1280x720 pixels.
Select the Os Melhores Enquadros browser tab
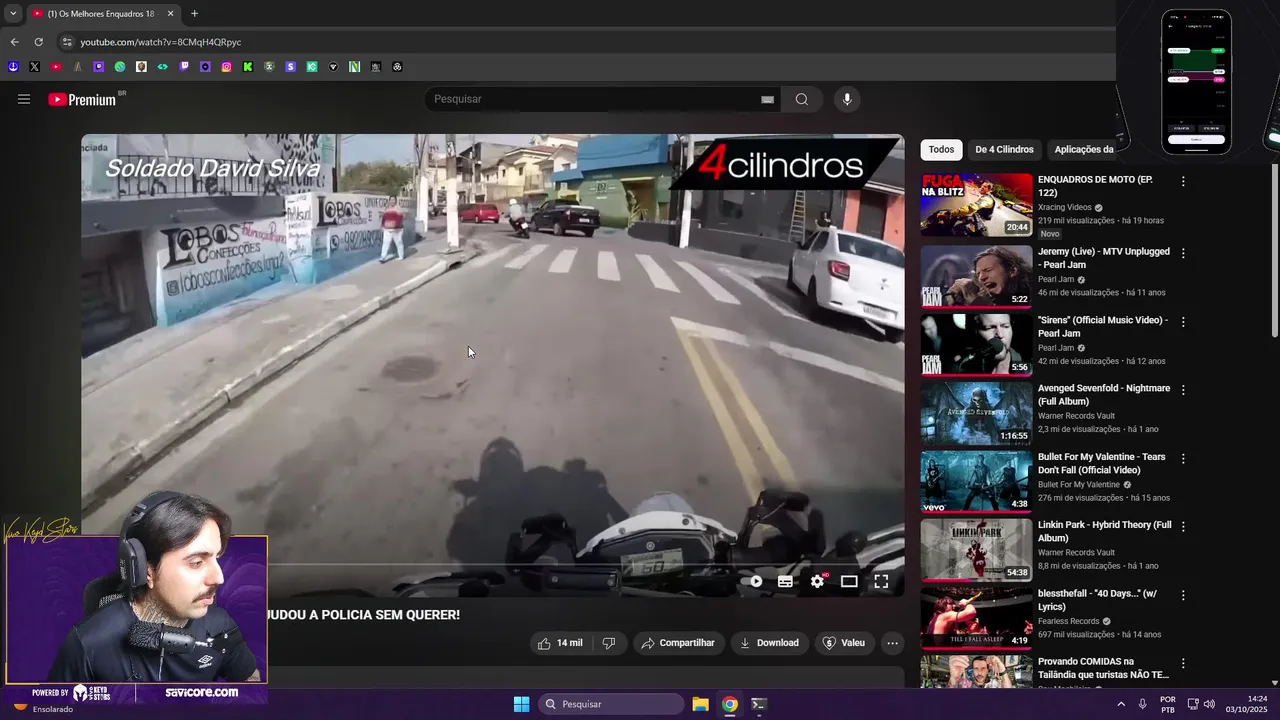click(x=102, y=14)
